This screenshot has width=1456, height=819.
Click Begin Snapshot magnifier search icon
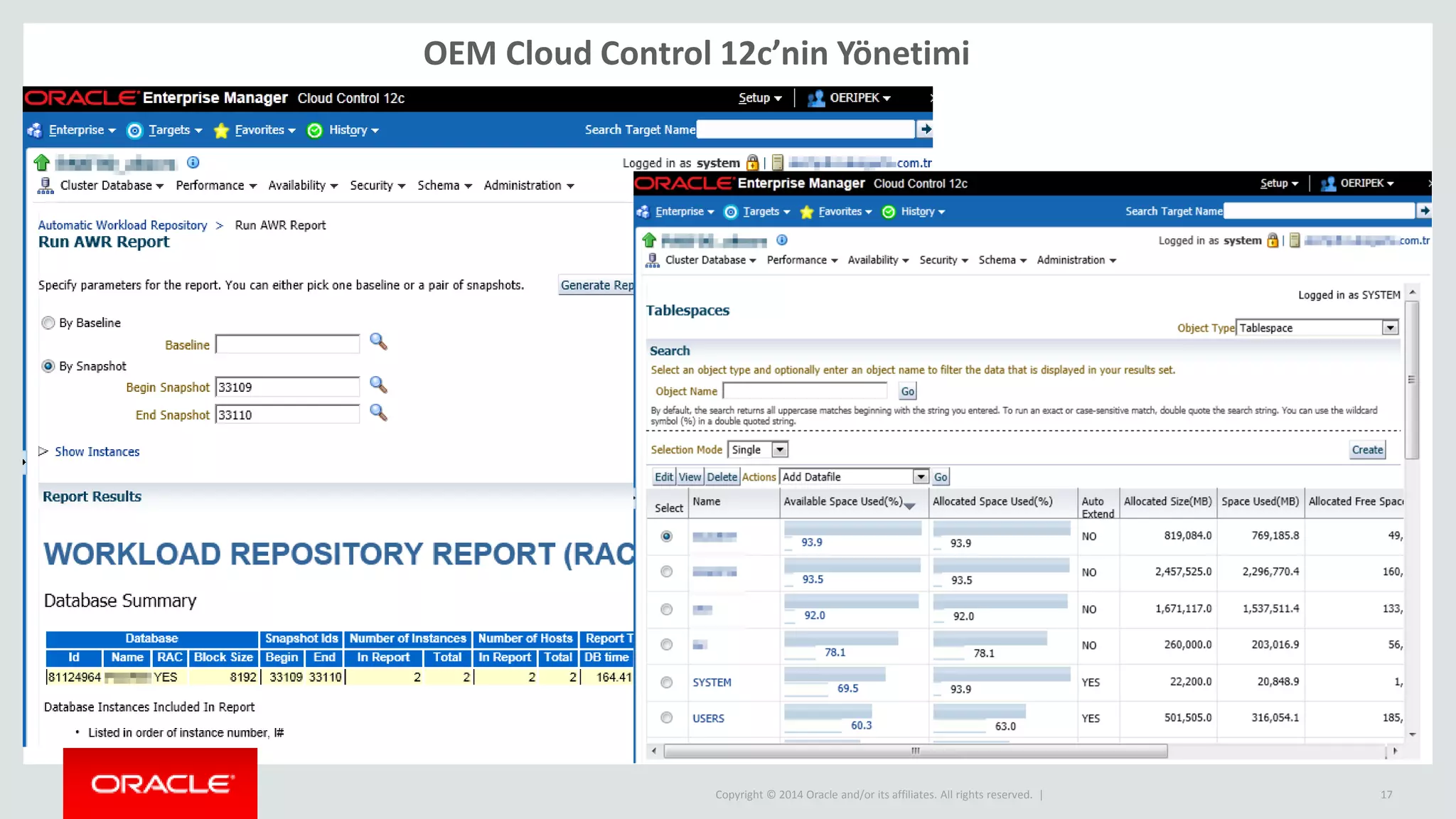(x=378, y=385)
